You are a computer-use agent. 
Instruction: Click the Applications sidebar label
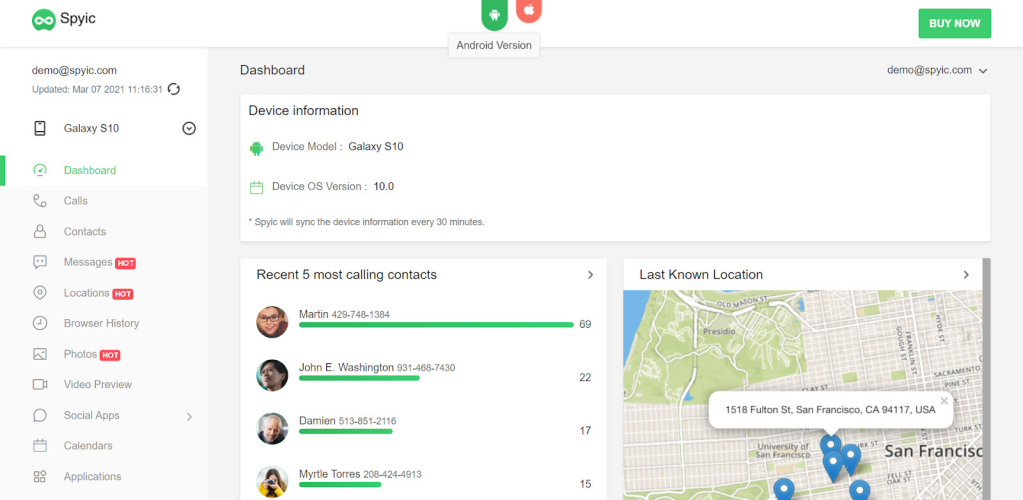(x=93, y=477)
